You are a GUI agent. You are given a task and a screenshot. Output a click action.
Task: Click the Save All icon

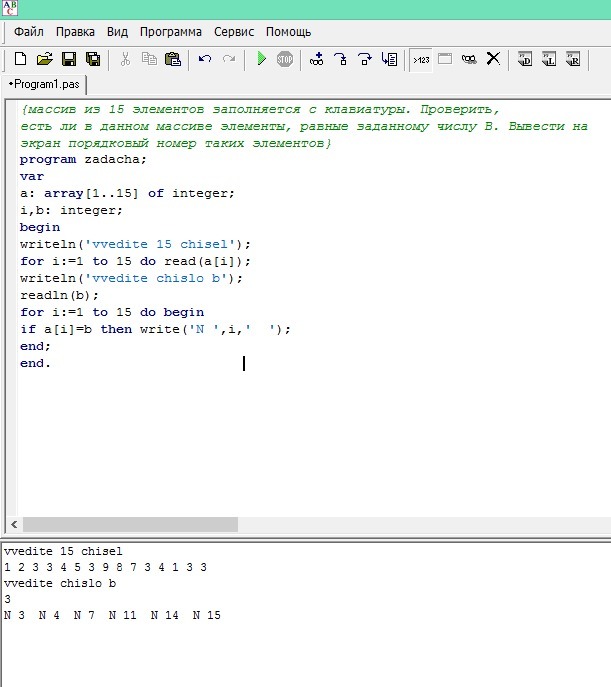pyautogui.click(x=93, y=59)
